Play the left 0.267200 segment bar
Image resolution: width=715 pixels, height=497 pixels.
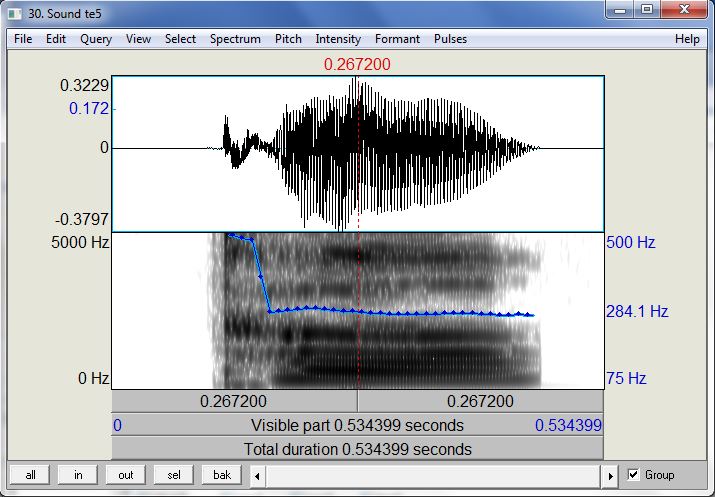pyautogui.click(x=234, y=402)
